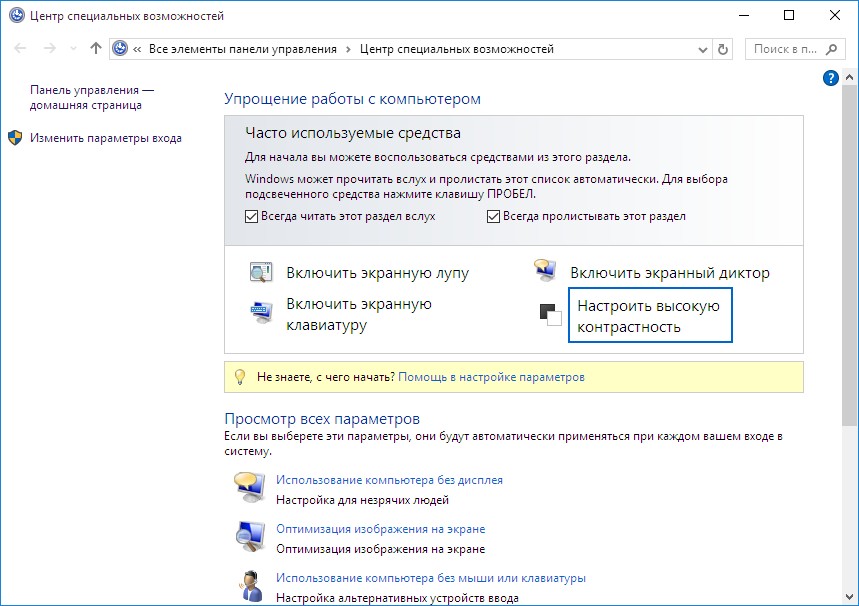
Task: Click "Все элементы панели управления" breadcrumb
Action: 243,49
